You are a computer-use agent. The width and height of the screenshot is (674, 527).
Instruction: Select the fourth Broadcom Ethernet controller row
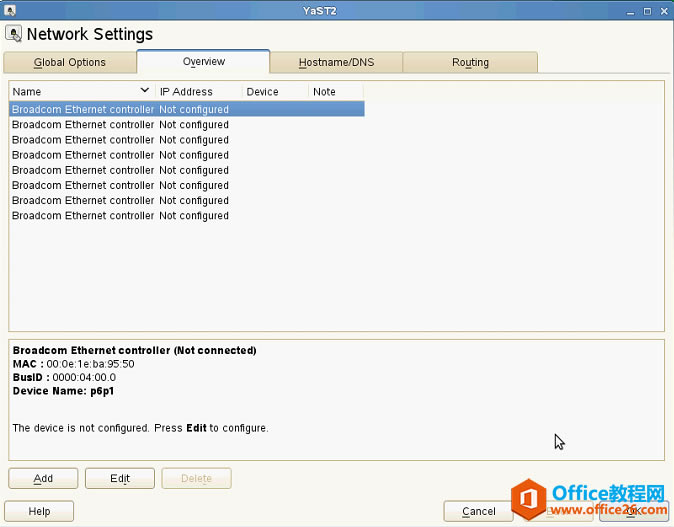coord(187,155)
